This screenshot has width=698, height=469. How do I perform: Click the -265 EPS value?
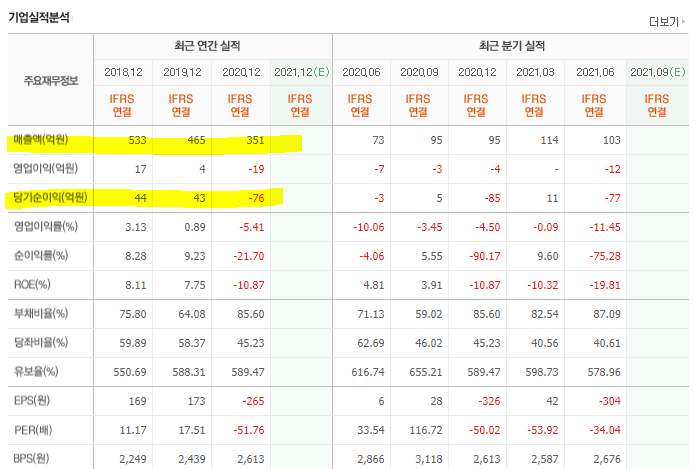253,401
